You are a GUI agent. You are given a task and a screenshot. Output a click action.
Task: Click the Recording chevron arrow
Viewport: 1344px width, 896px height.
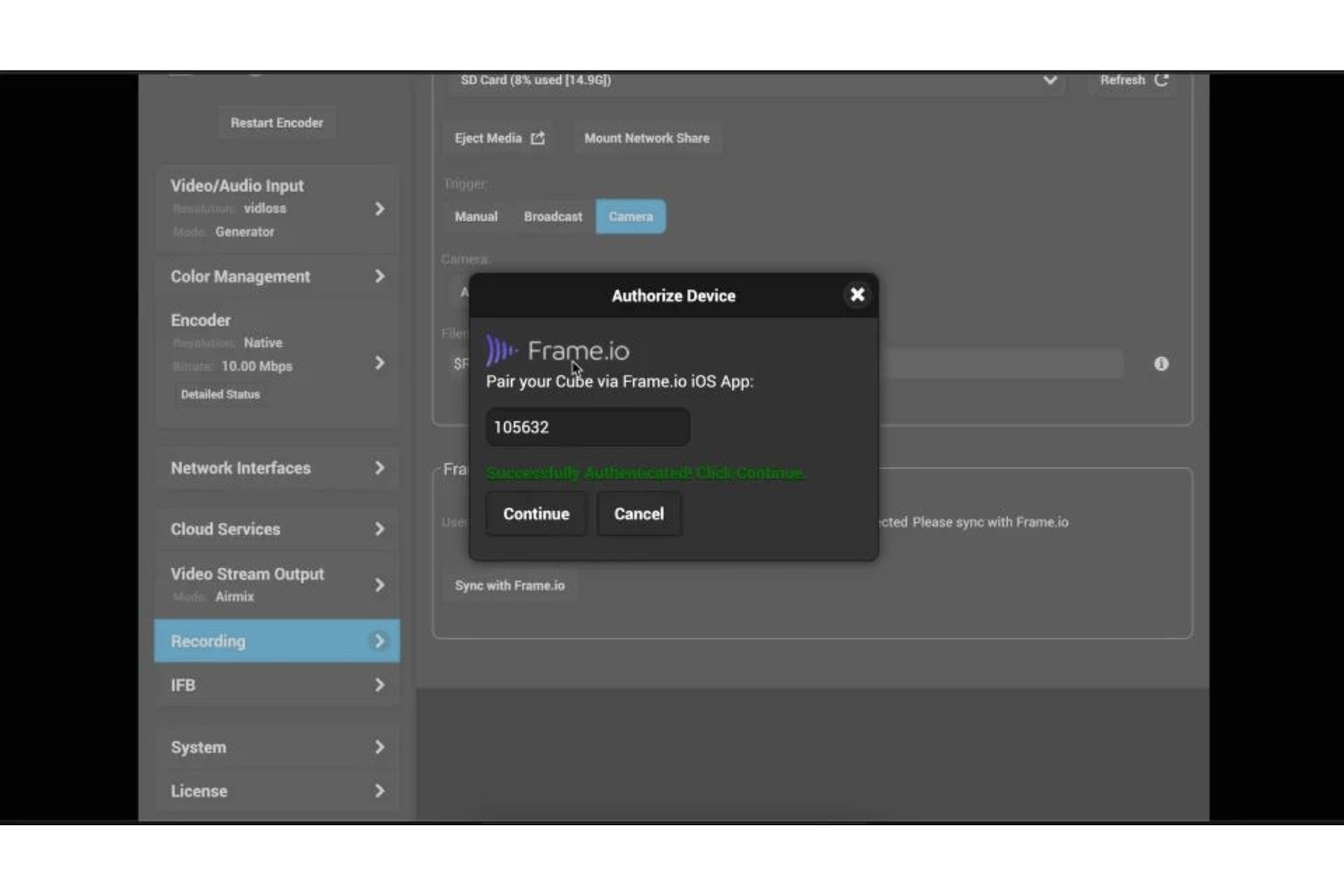tap(380, 641)
